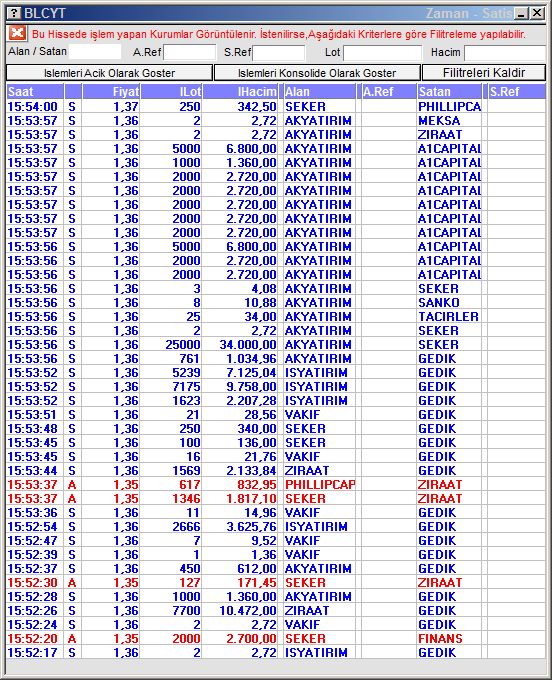The width and height of the screenshot is (552, 680).
Task: Sort by Alan column header
Action: point(319,92)
